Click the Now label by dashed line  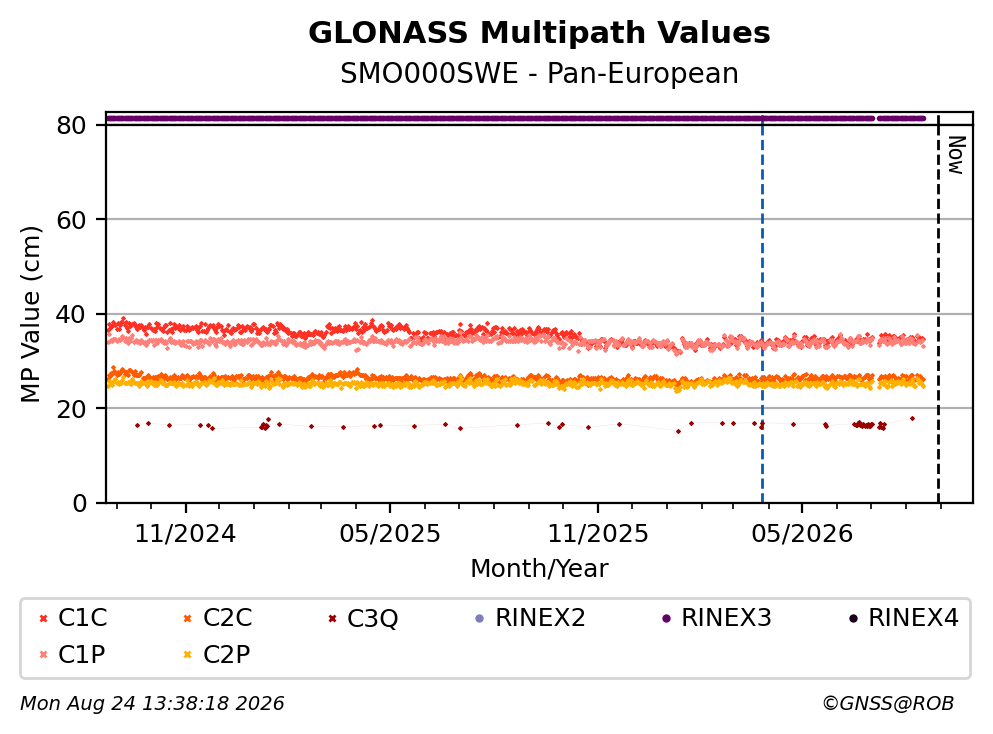pos(956,155)
